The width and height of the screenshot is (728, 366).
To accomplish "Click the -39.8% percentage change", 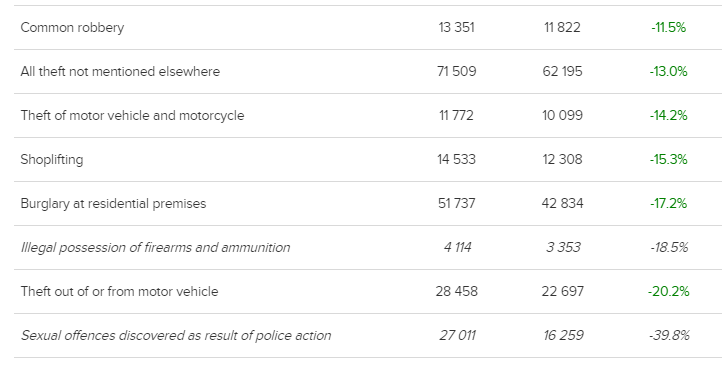I will (x=669, y=335).
